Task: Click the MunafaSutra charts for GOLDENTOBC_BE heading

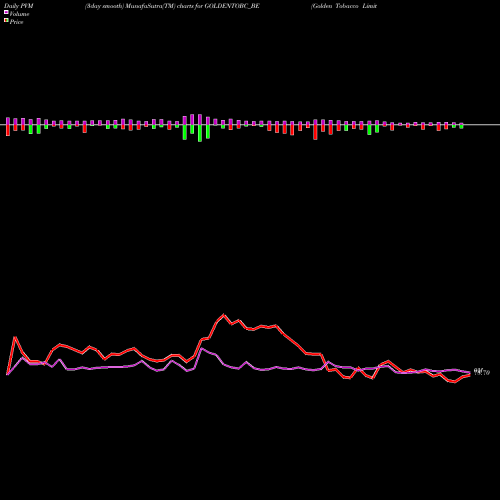Action: [172, 6]
